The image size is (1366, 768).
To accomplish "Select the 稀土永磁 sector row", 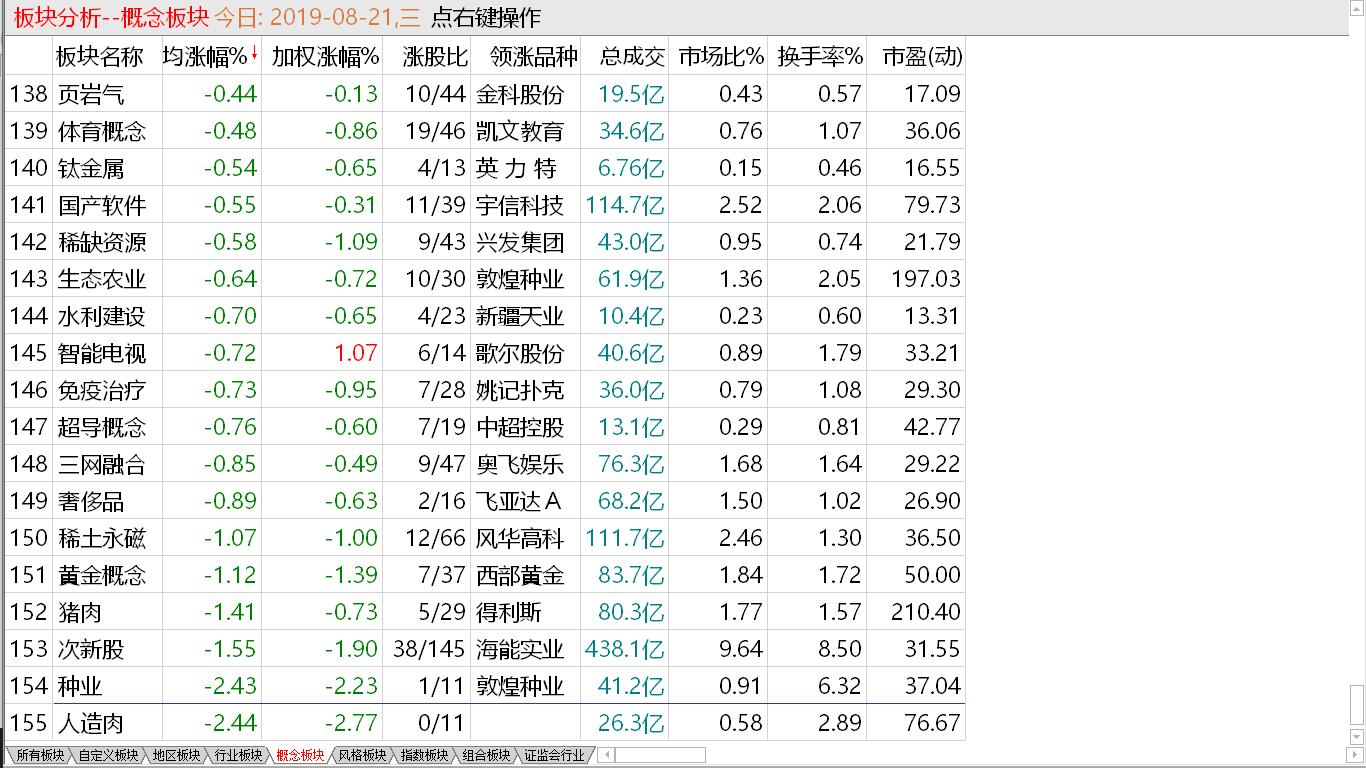I will (485, 538).
